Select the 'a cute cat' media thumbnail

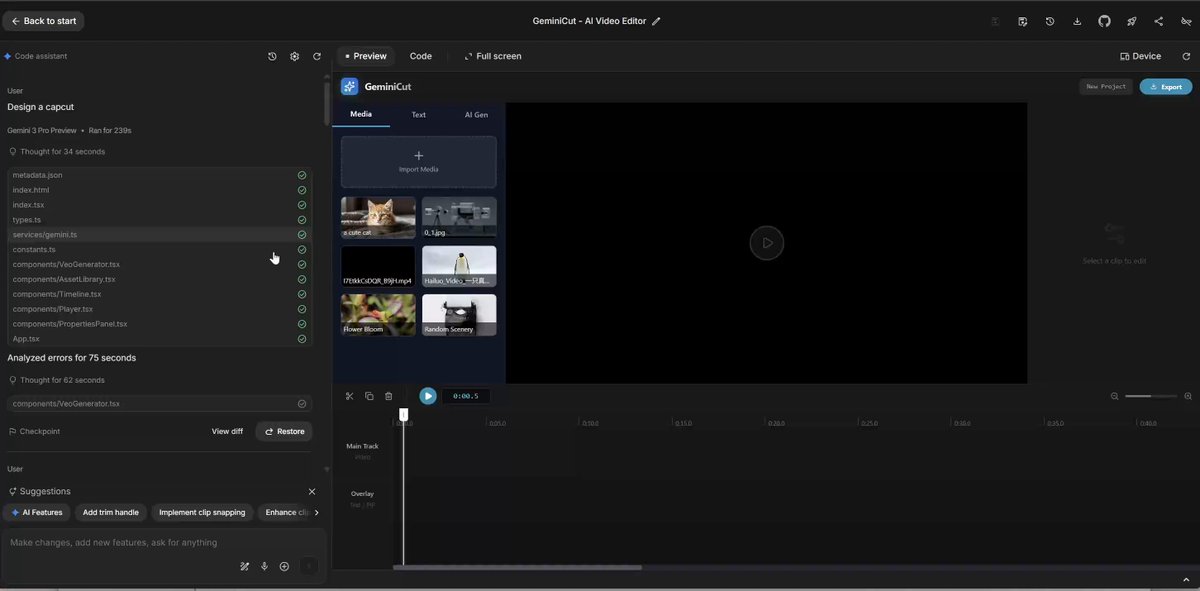(378, 217)
